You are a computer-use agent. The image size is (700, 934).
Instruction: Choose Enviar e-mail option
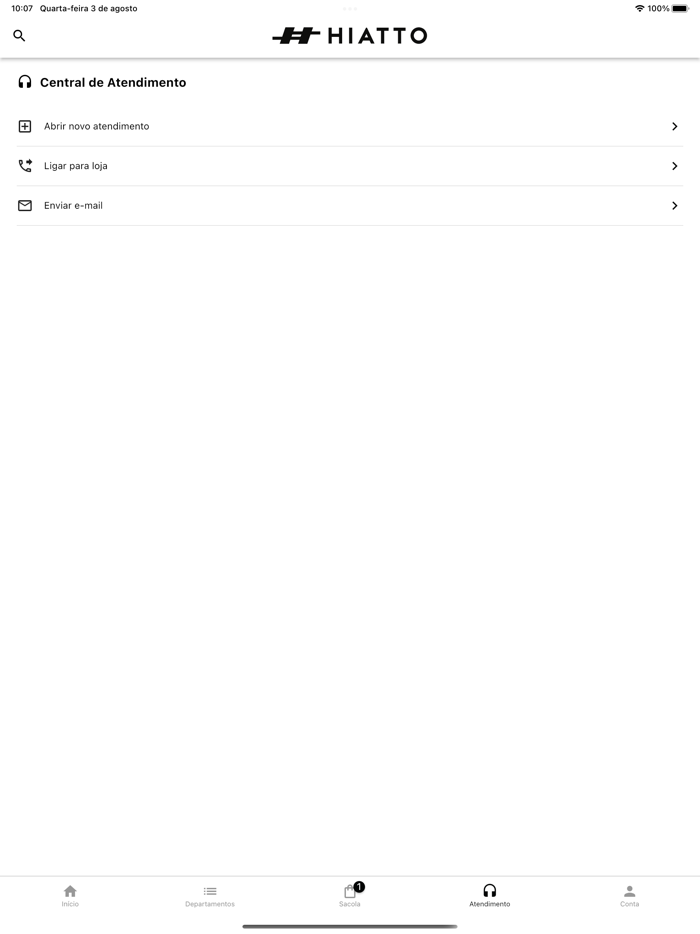pos(73,206)
